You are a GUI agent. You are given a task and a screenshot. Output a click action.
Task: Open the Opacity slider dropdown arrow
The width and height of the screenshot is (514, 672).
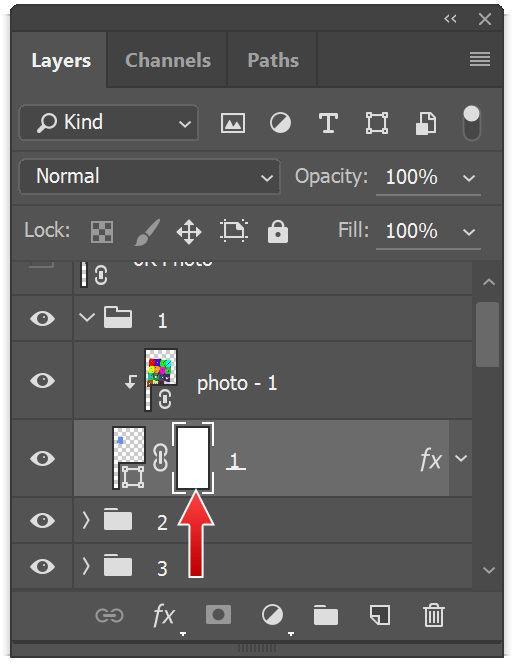tap(469, 178)
